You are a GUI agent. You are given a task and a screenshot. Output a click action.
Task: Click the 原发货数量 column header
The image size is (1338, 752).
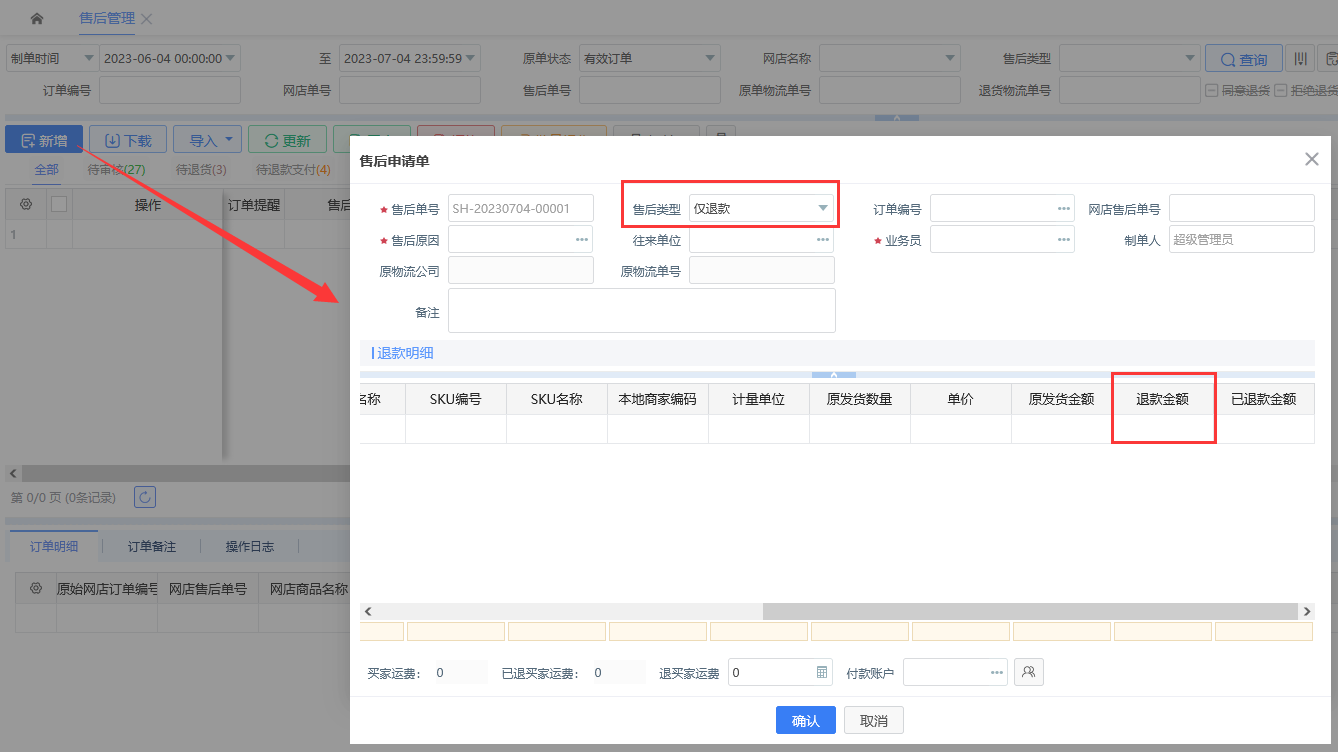[x=860, y=399]
